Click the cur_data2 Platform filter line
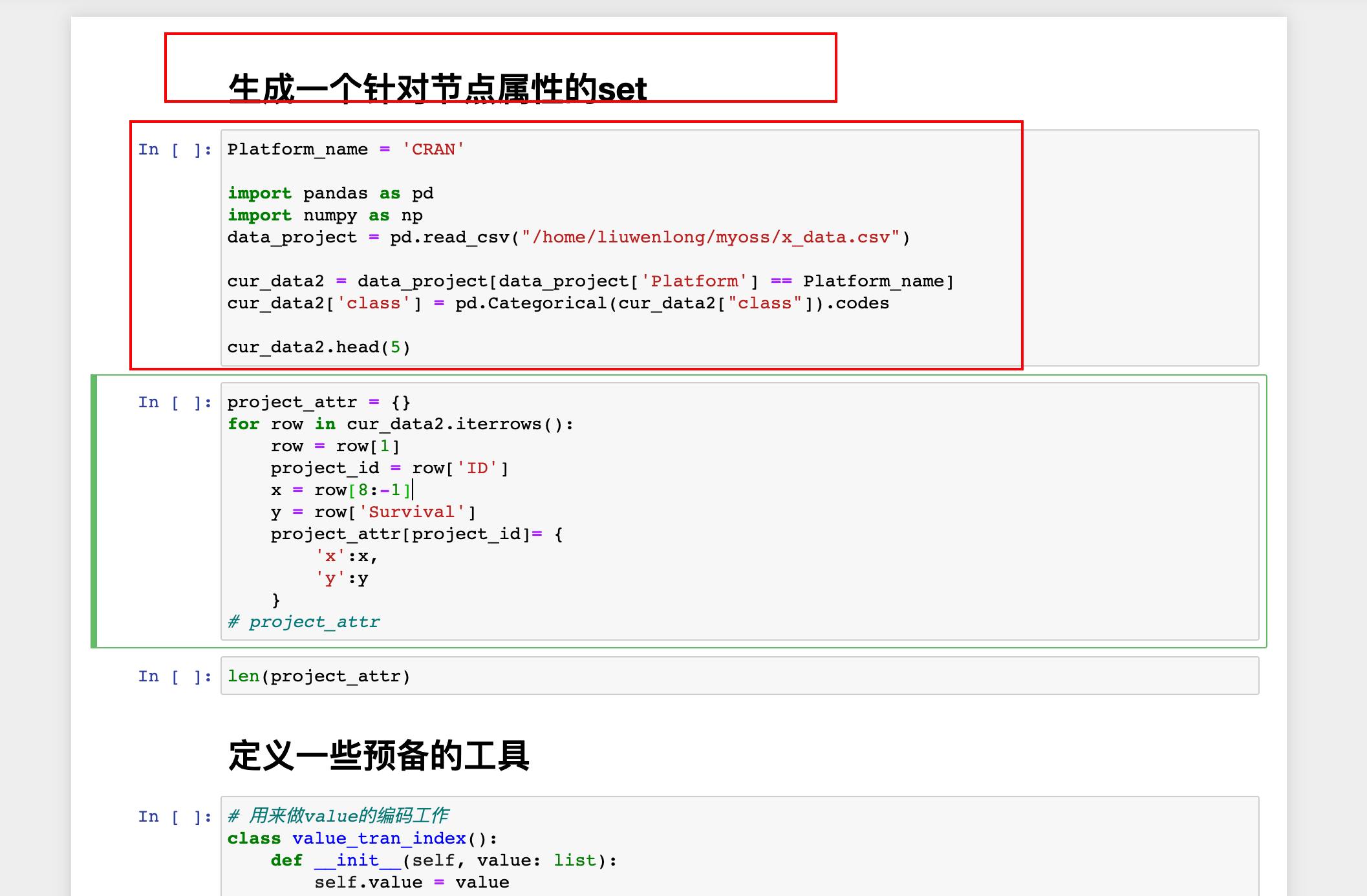Screen dimensions: 1367x896 [x=590, y=282]
